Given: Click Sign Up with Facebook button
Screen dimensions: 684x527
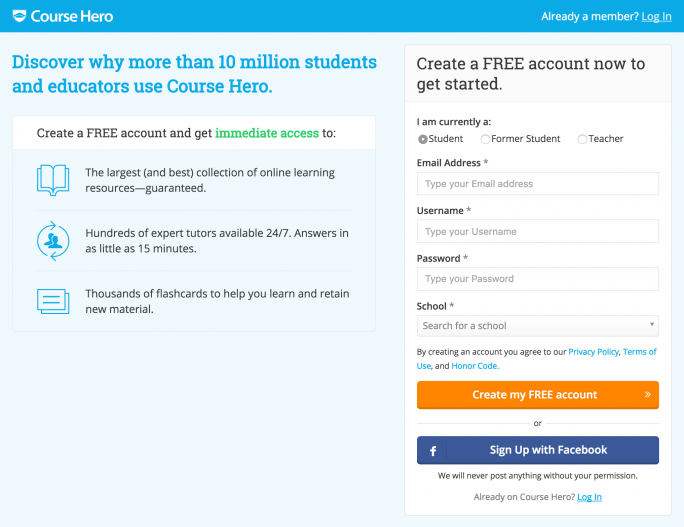Looking at the screenshot, I should click(x=537, y=450).
